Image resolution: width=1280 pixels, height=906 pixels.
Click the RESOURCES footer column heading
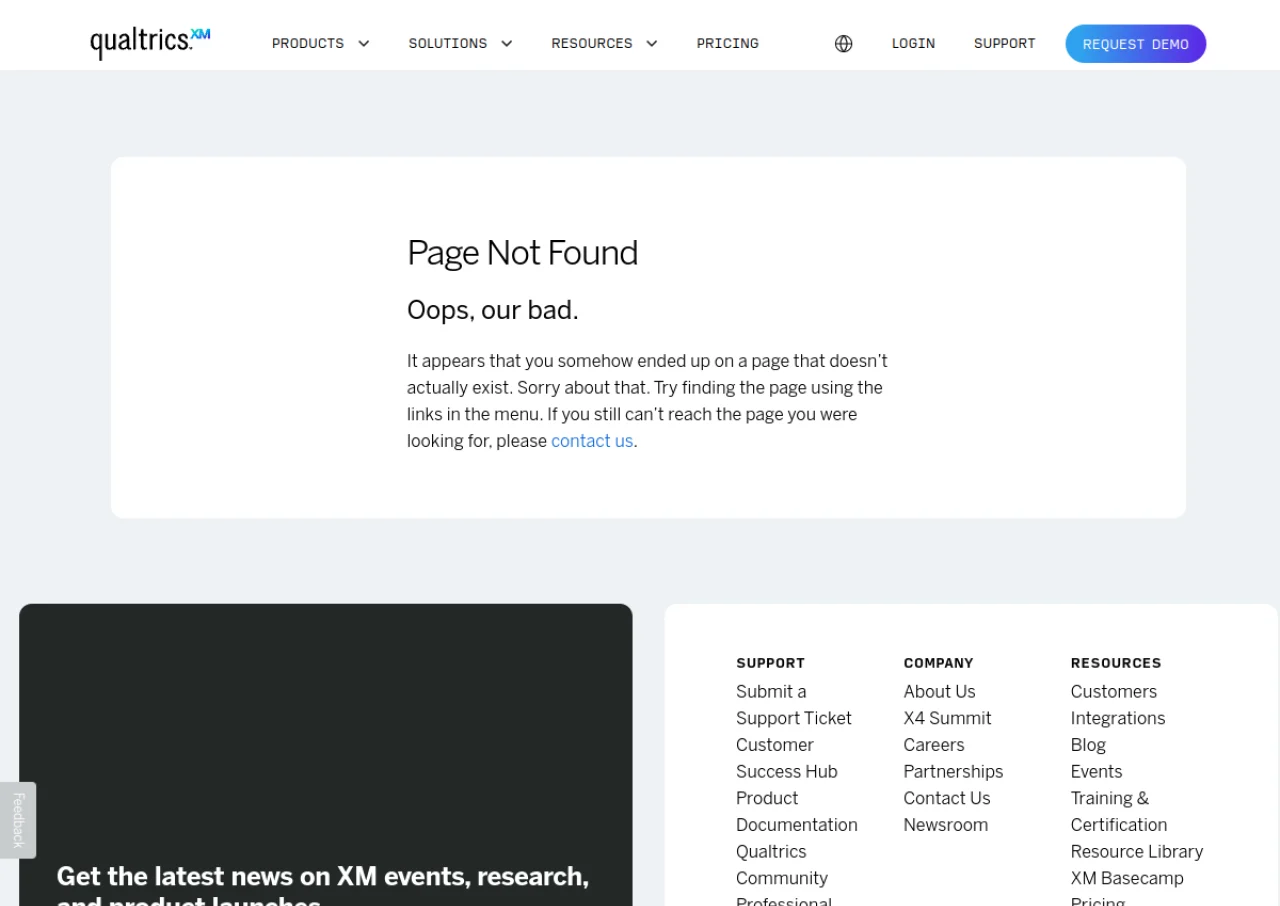(1116, 663)
